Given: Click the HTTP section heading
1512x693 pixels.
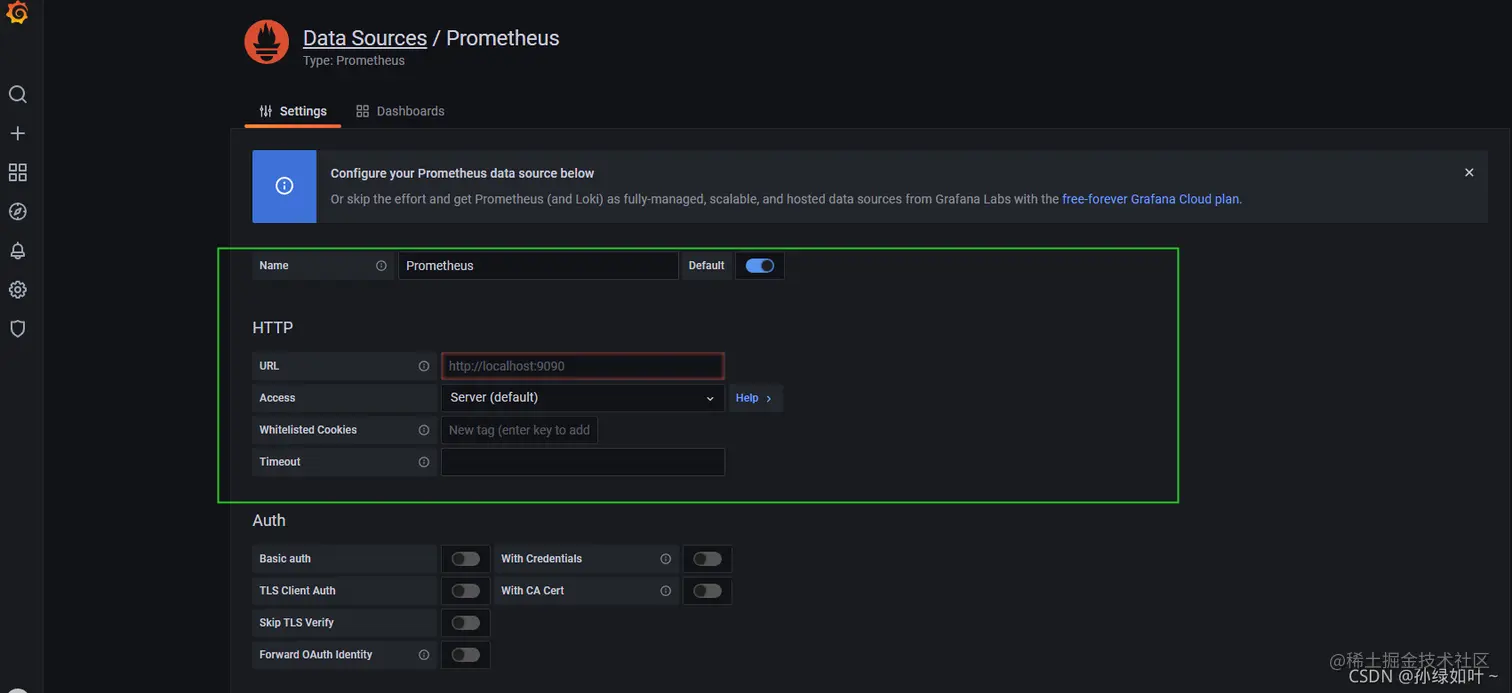Looking at the screenshot, I should point(273,328).
